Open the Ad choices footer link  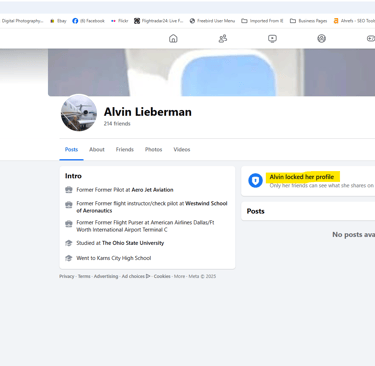(x=136, y=276)
